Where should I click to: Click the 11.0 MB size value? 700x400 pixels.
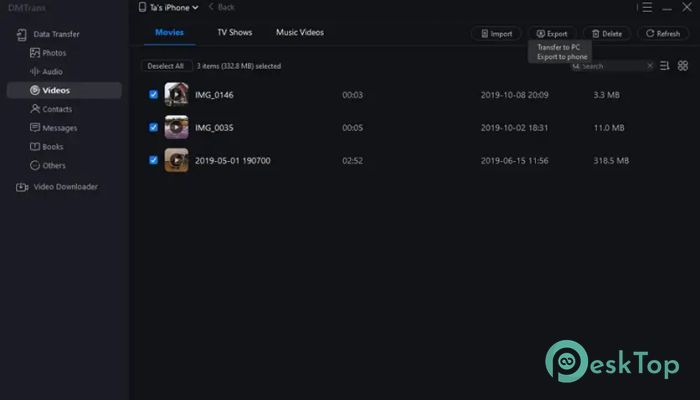click(x=608, y=128)
